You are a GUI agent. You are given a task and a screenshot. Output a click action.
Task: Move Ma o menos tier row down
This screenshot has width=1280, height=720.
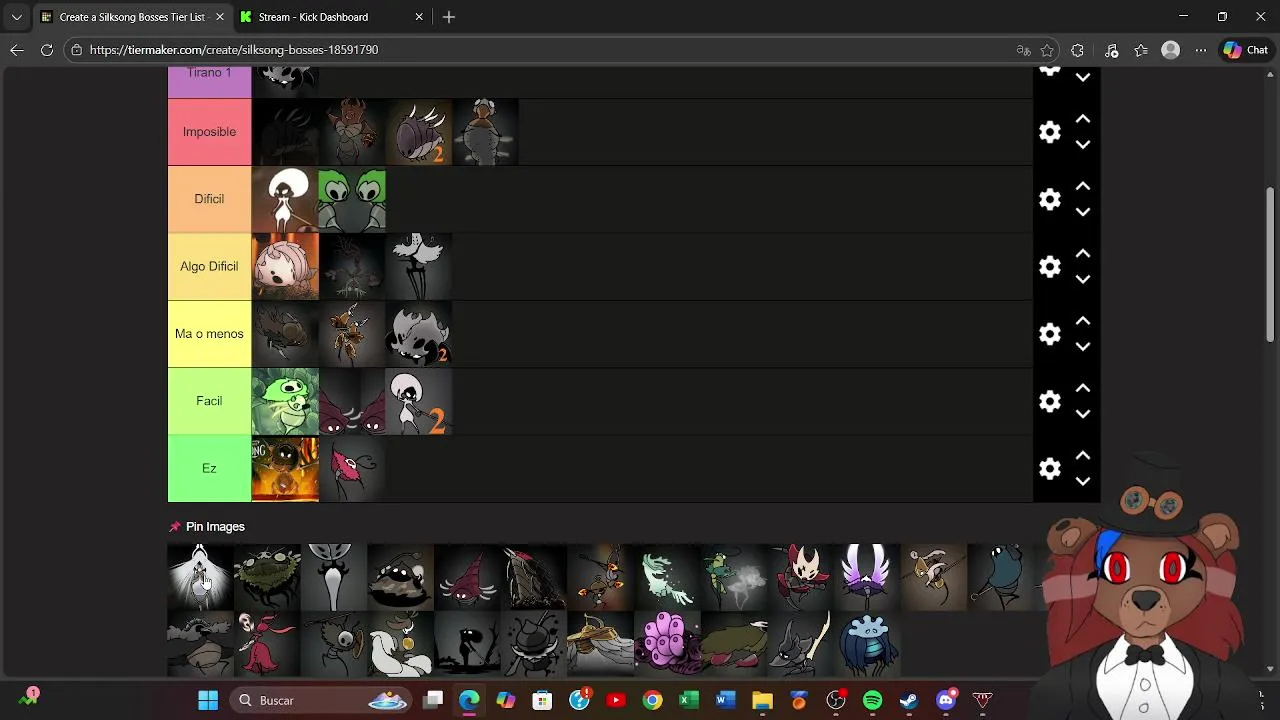point(1083,347)
